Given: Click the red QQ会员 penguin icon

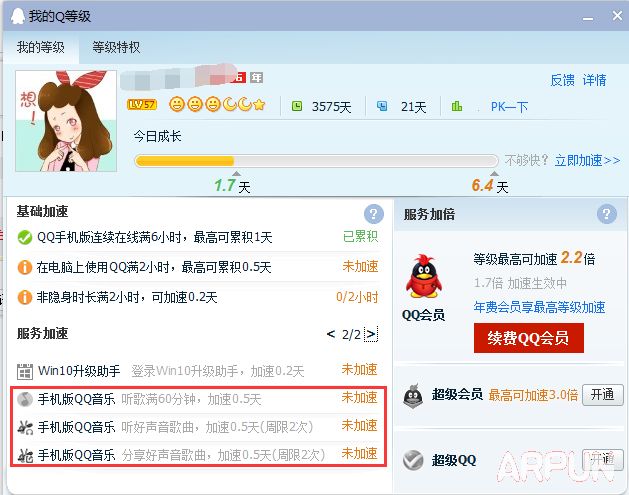Looking at the screenshot, I should tap(424, 276).
